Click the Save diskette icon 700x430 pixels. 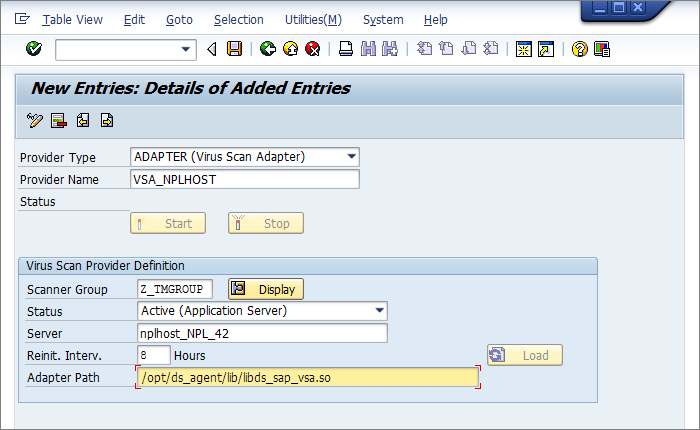pyautogui.click(x=234, y=49)
